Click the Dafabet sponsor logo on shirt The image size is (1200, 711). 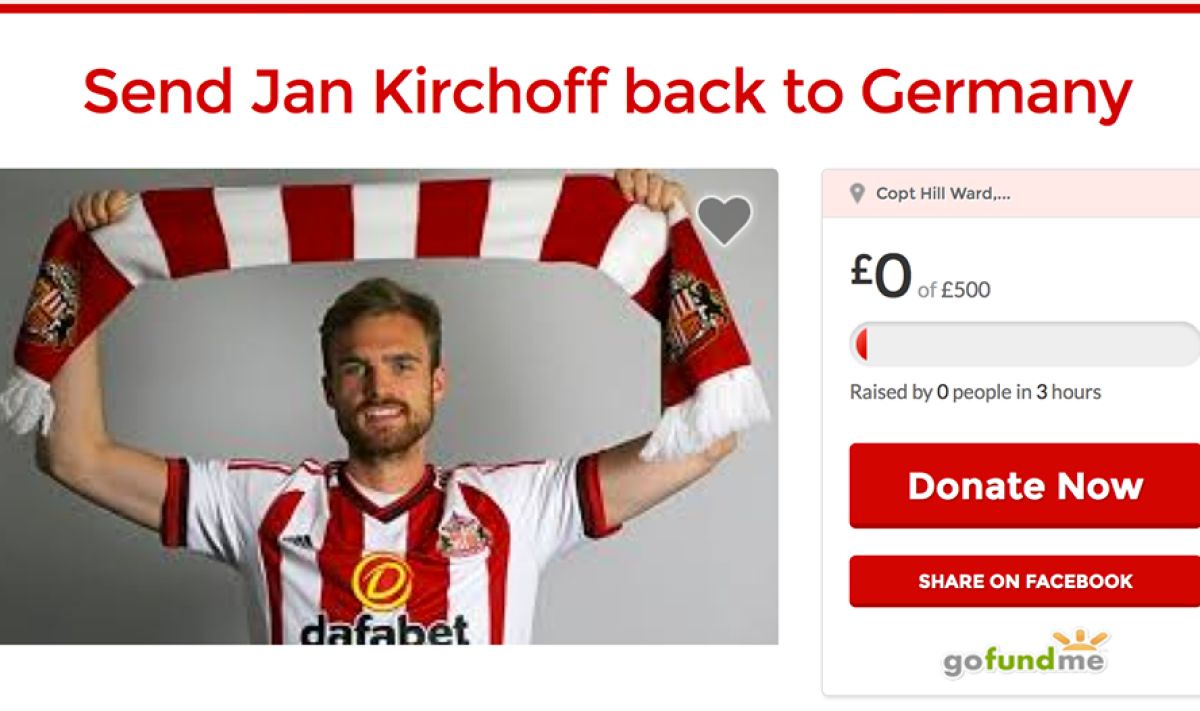click(x=384, y=603)
